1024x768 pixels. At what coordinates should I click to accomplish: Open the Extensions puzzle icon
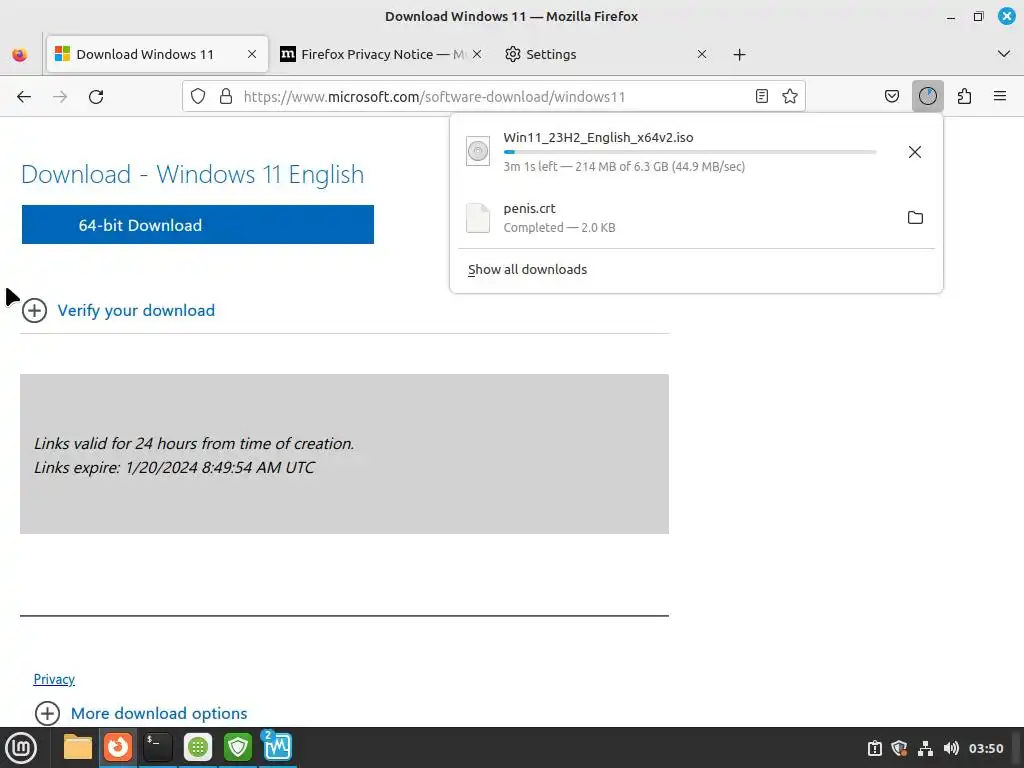(964, 97)
